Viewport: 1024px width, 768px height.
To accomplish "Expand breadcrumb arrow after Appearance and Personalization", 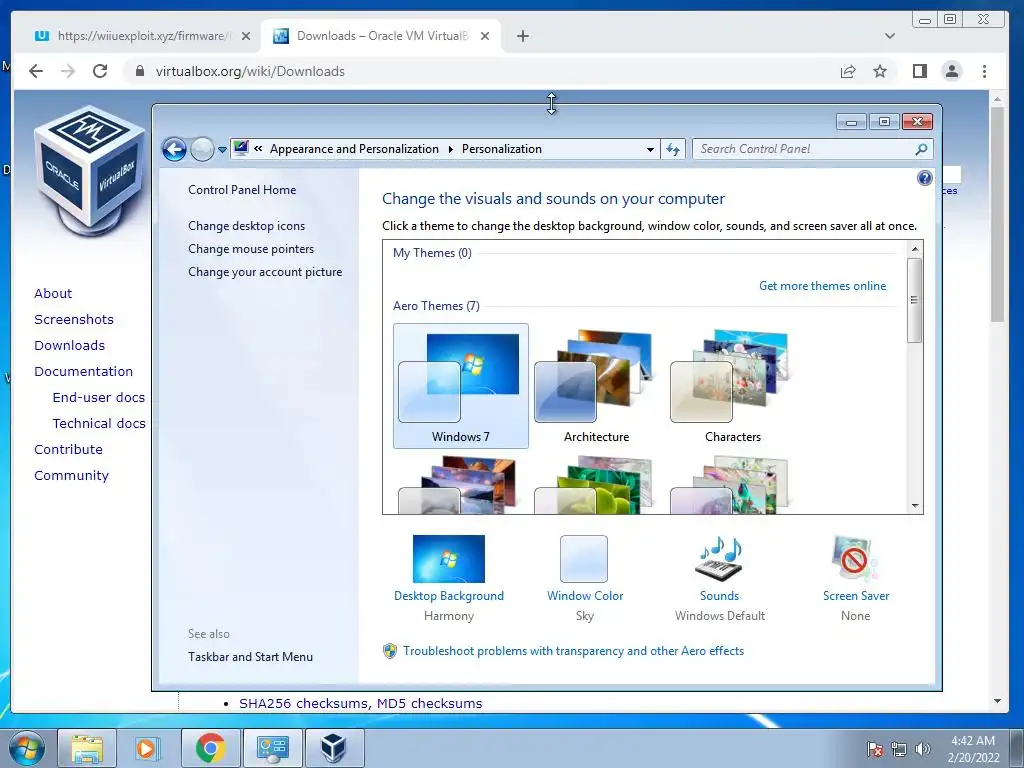I will click(451, 150).
